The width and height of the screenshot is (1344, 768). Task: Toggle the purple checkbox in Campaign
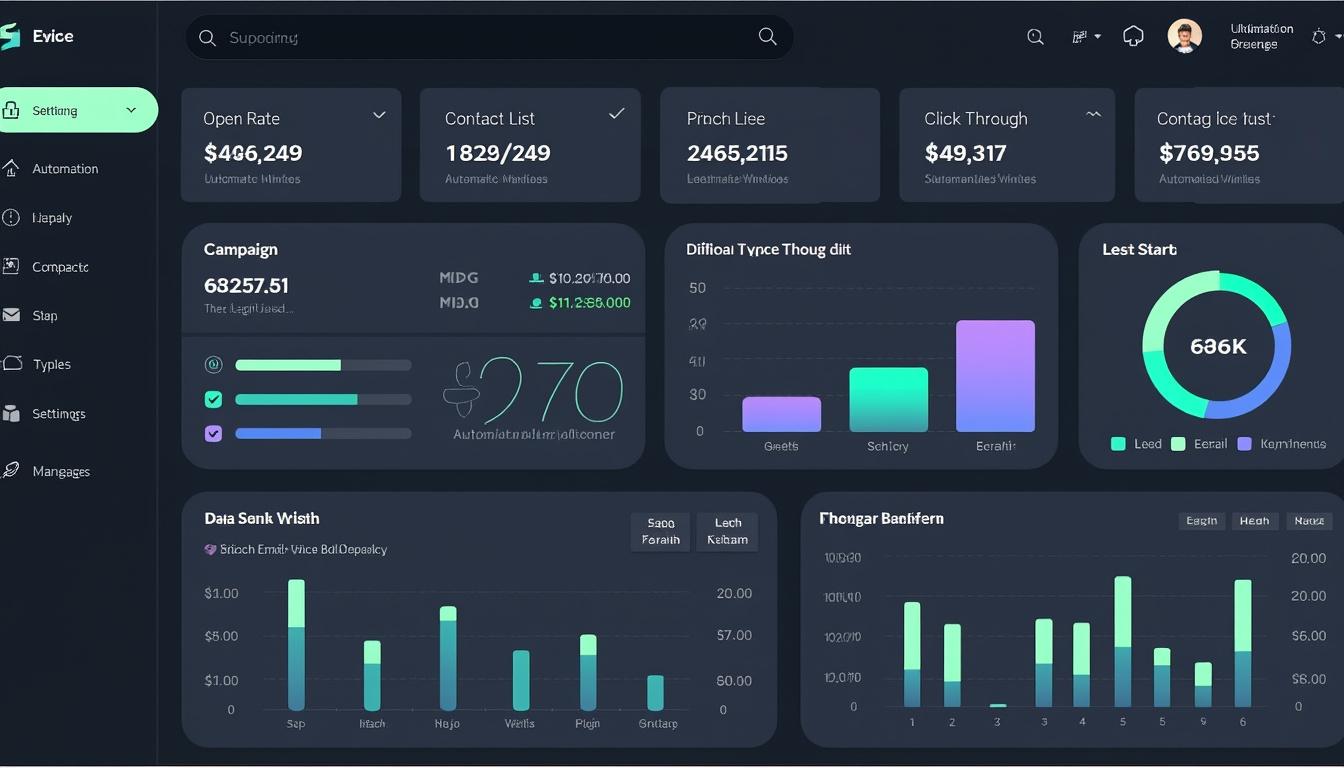(213, 433)
